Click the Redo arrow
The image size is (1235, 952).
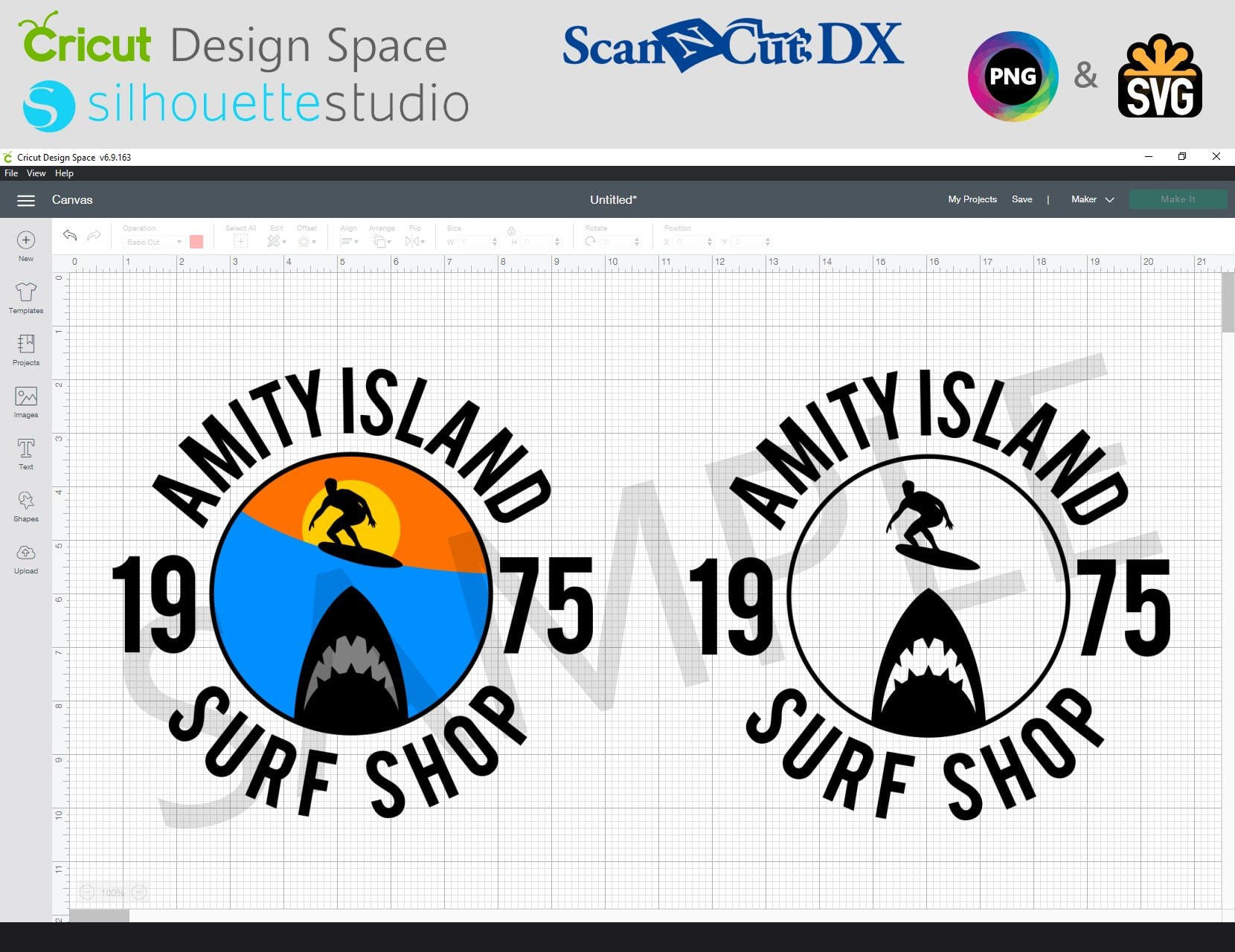pyautogui.click(x=93, y=236)
